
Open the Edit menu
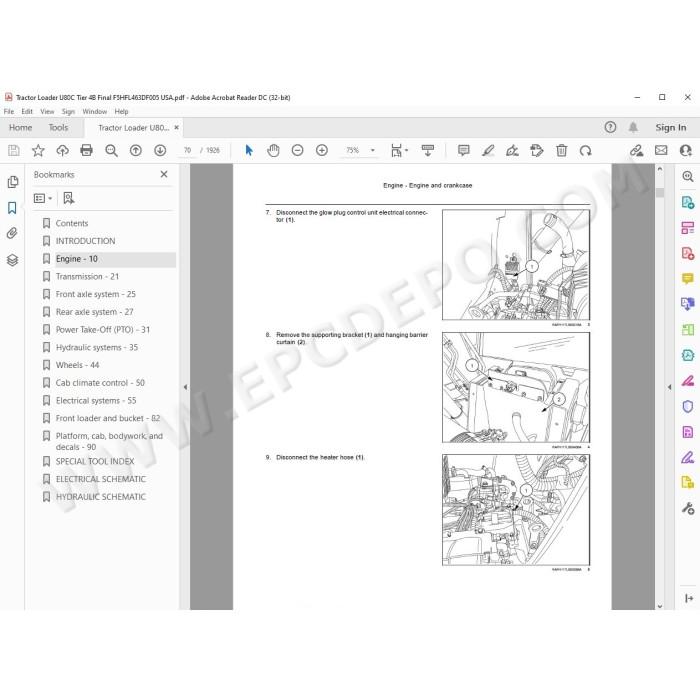coord(27,112)
